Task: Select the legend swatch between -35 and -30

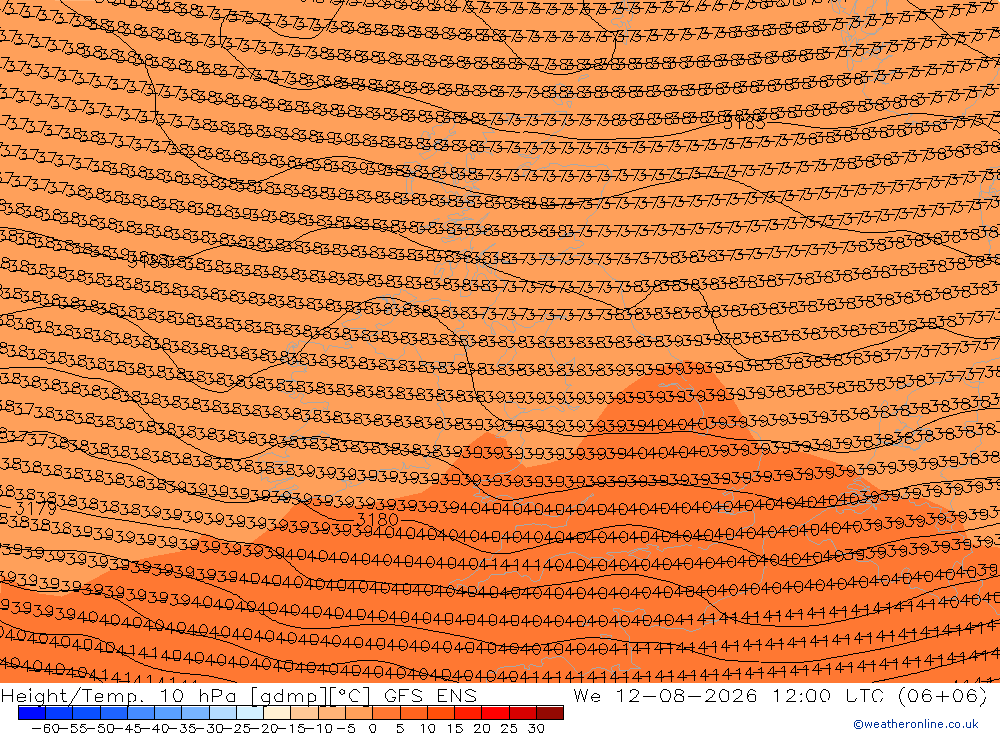Action: point(195,713)
